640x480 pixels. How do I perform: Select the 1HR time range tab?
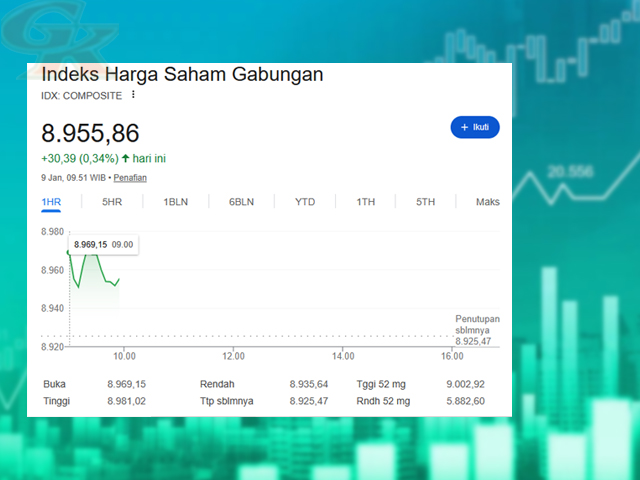click(51, 202)
